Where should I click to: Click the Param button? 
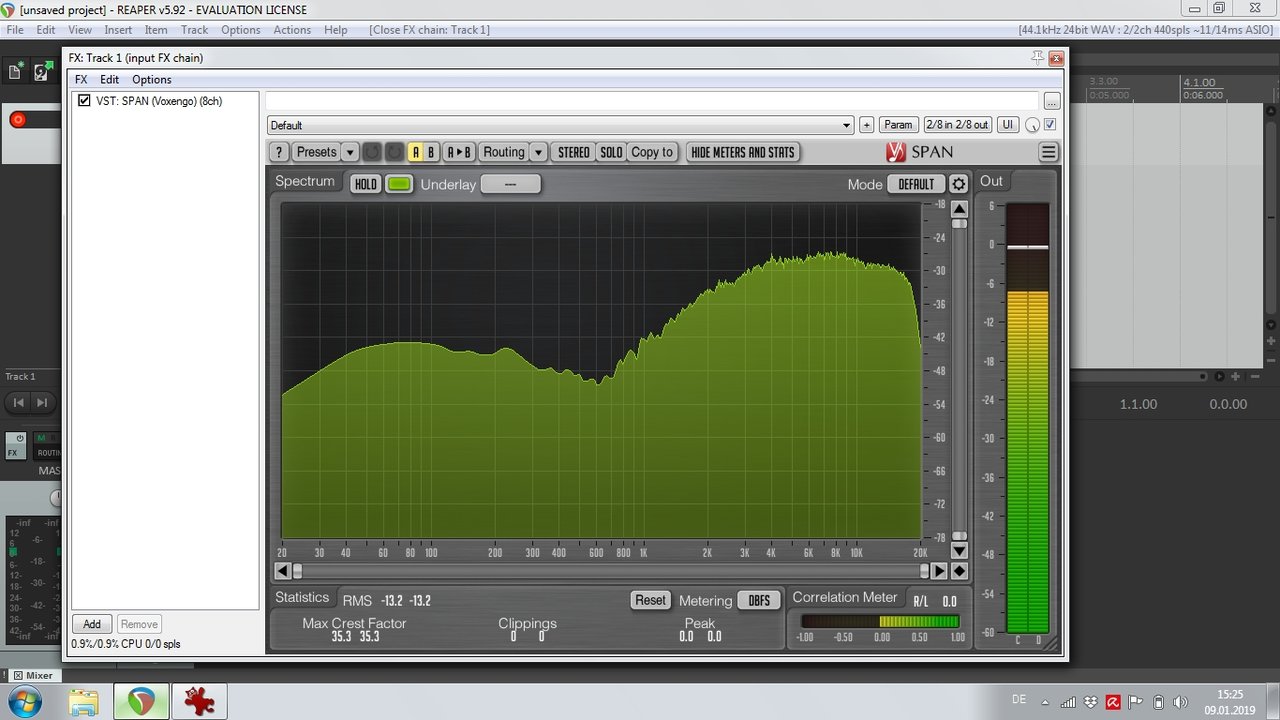(x=898, y=125)
